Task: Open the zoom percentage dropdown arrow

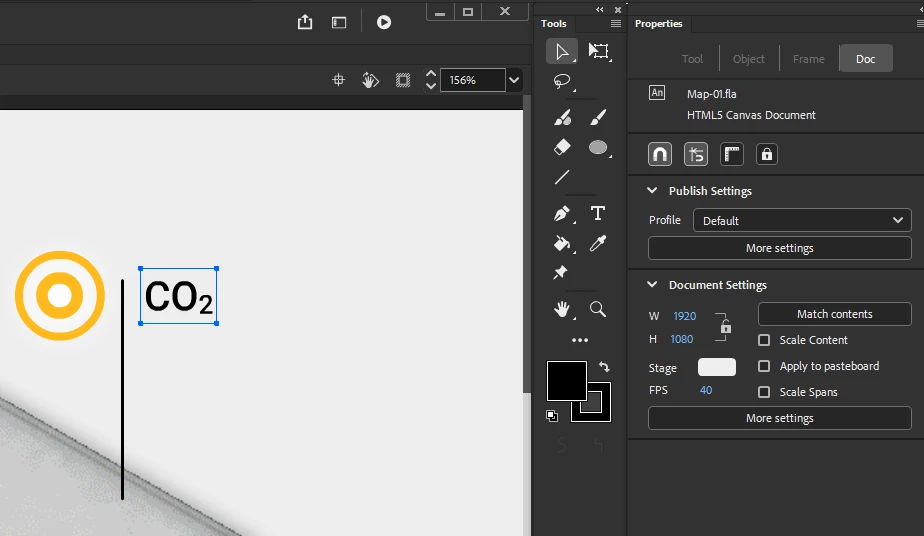Action: coord(514,80)
